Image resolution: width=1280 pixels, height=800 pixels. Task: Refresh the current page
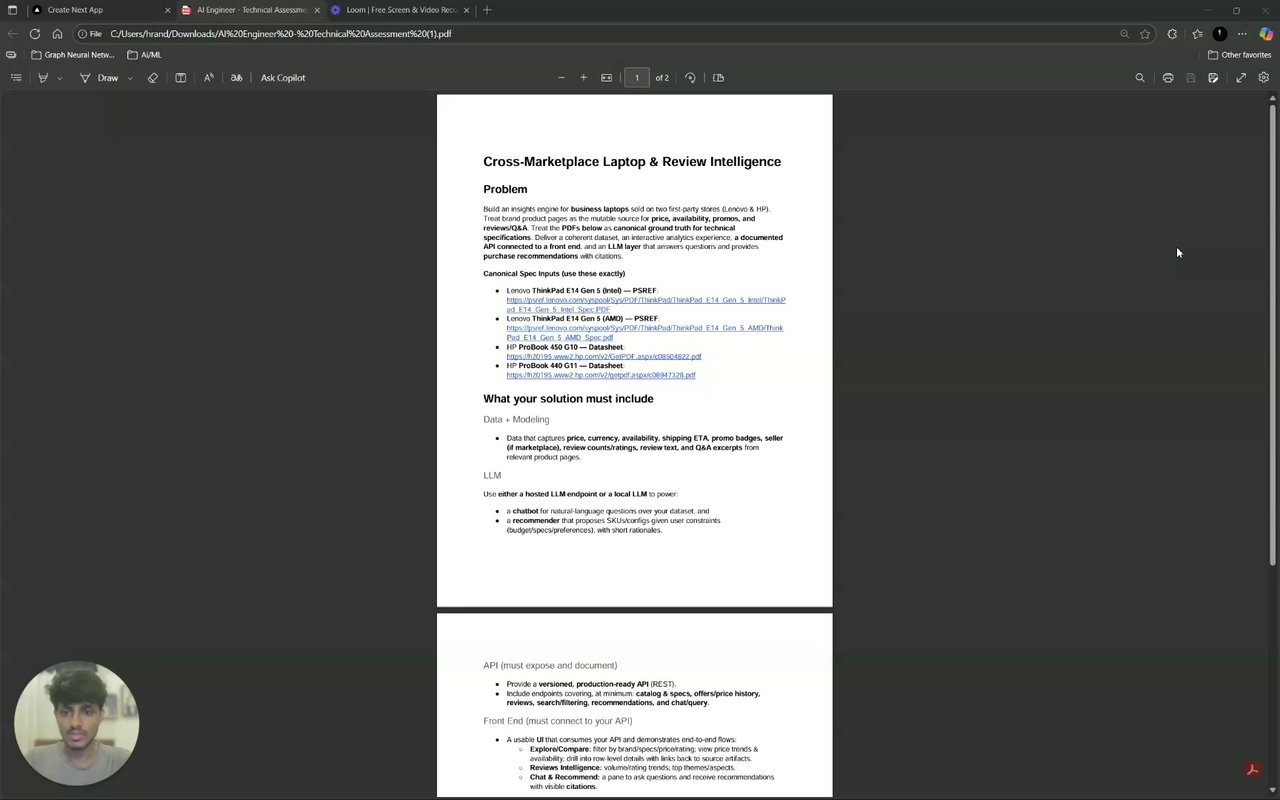[35, 34]
